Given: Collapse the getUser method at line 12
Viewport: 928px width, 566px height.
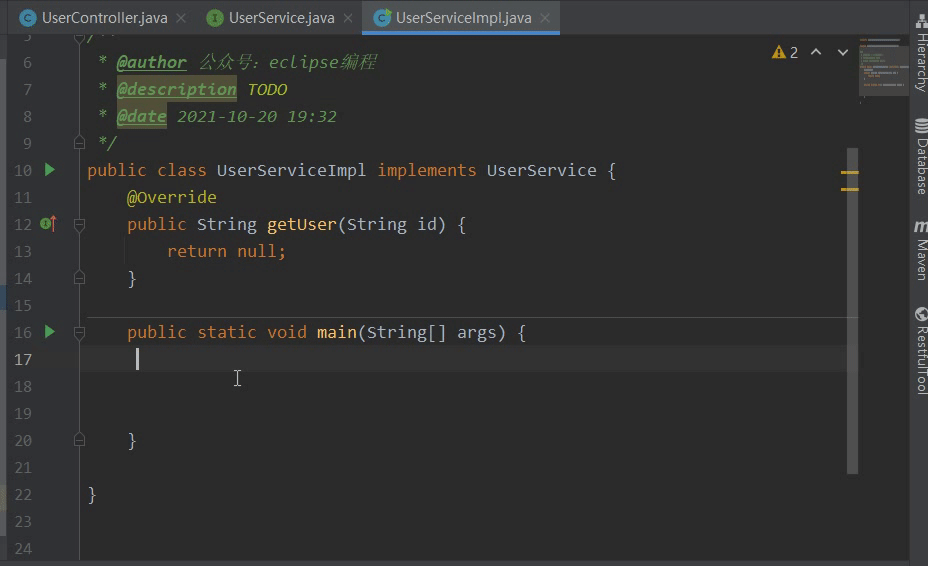Looking at the screenshot, I should pyautogui.click(x=79, y=224).
